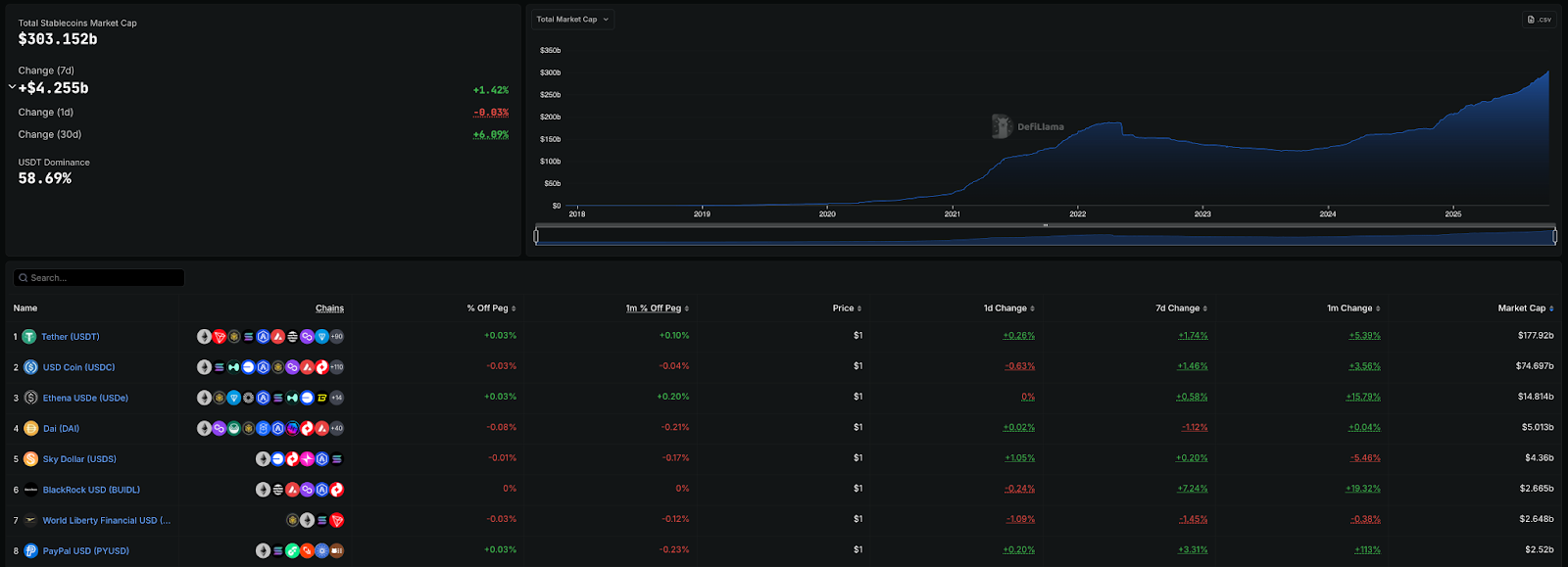Screen dimensions: 1568x567
Task: Sort table by % Off Peg column
Action: [491, 308]
